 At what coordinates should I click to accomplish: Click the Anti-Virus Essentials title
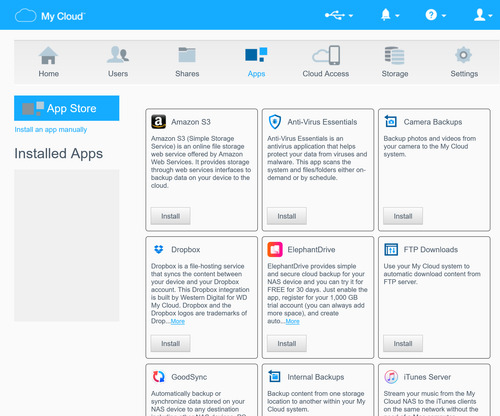(x=322, y=122)
